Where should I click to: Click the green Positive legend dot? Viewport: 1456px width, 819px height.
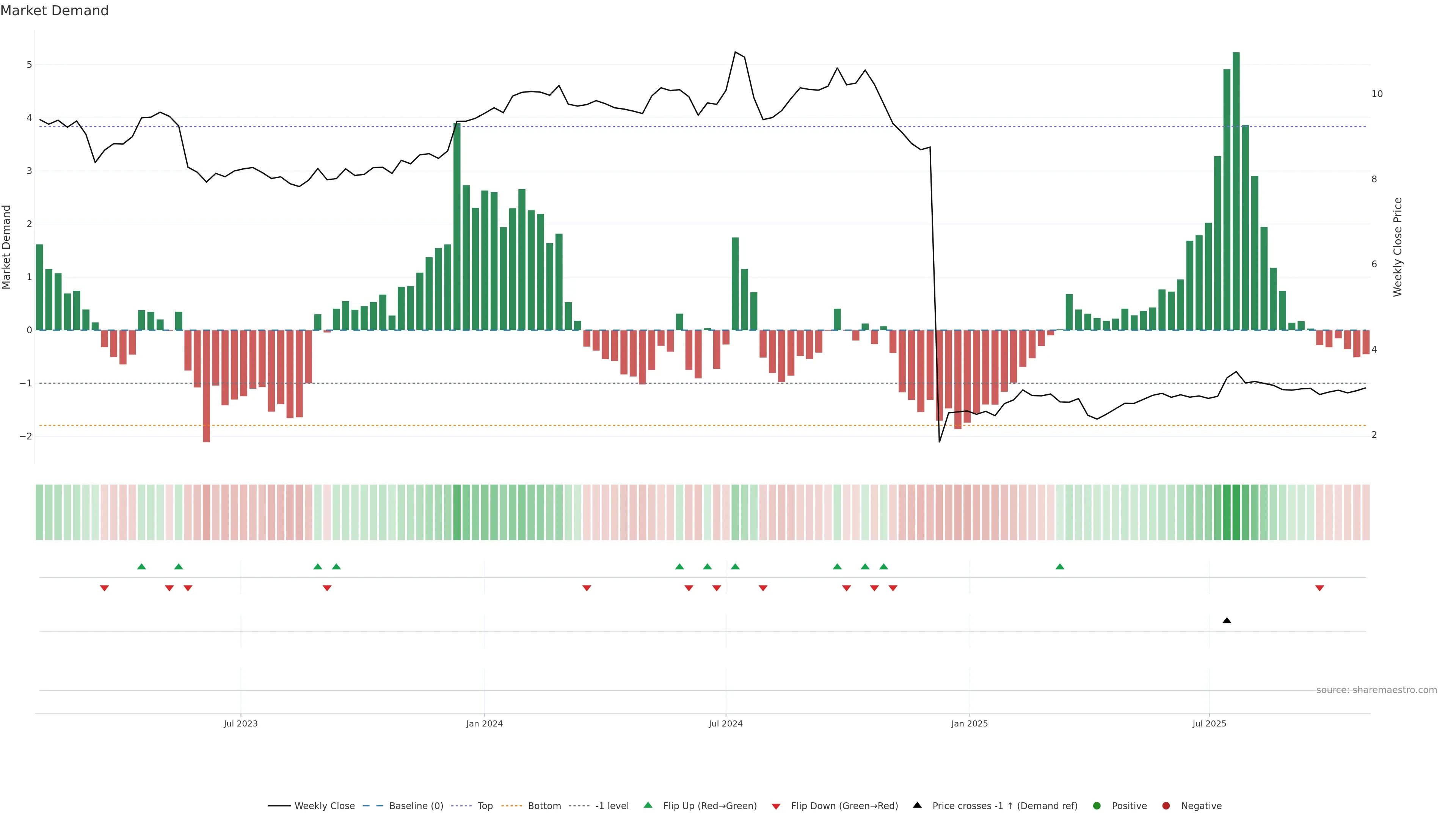point(1097,806)
